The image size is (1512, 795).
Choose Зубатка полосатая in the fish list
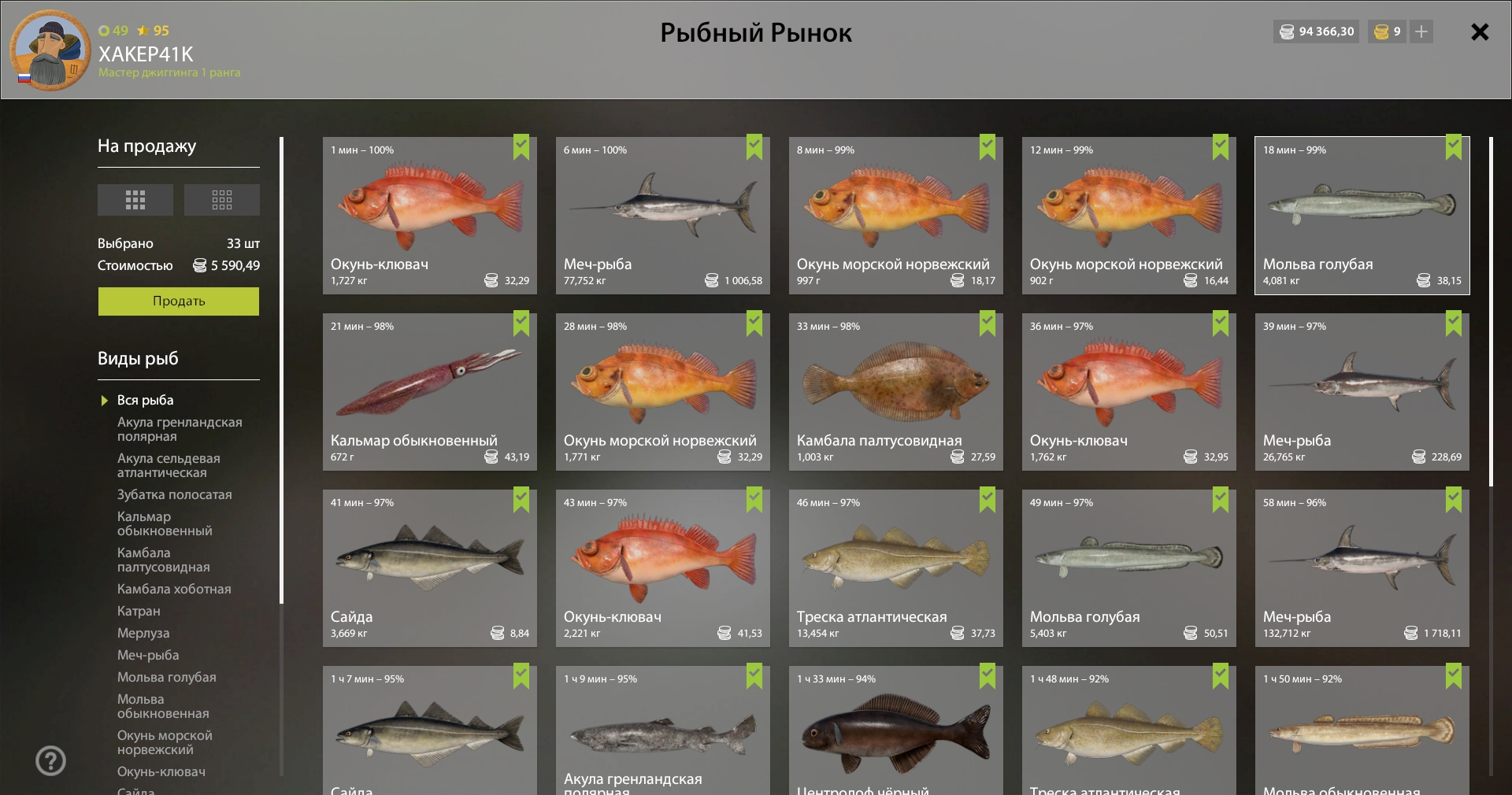[x=174, y=494]
